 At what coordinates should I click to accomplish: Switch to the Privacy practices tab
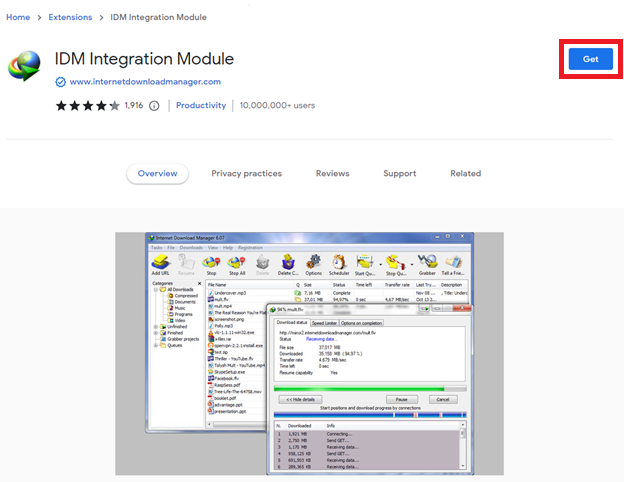[246, 174]
